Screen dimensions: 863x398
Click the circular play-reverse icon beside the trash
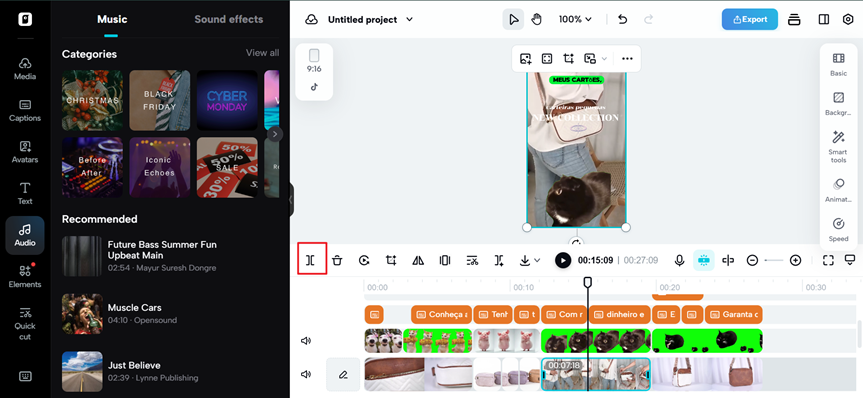(x=364, y=260)
